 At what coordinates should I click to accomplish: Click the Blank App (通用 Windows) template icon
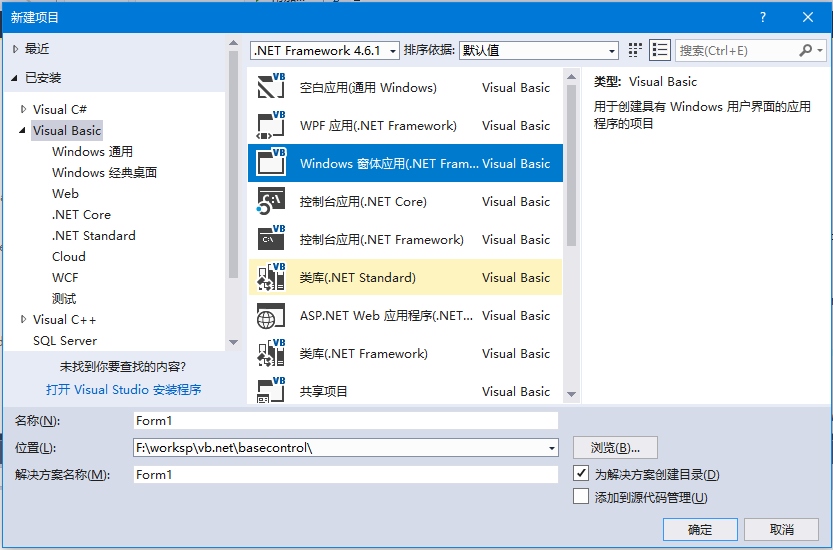coord(271,87)
